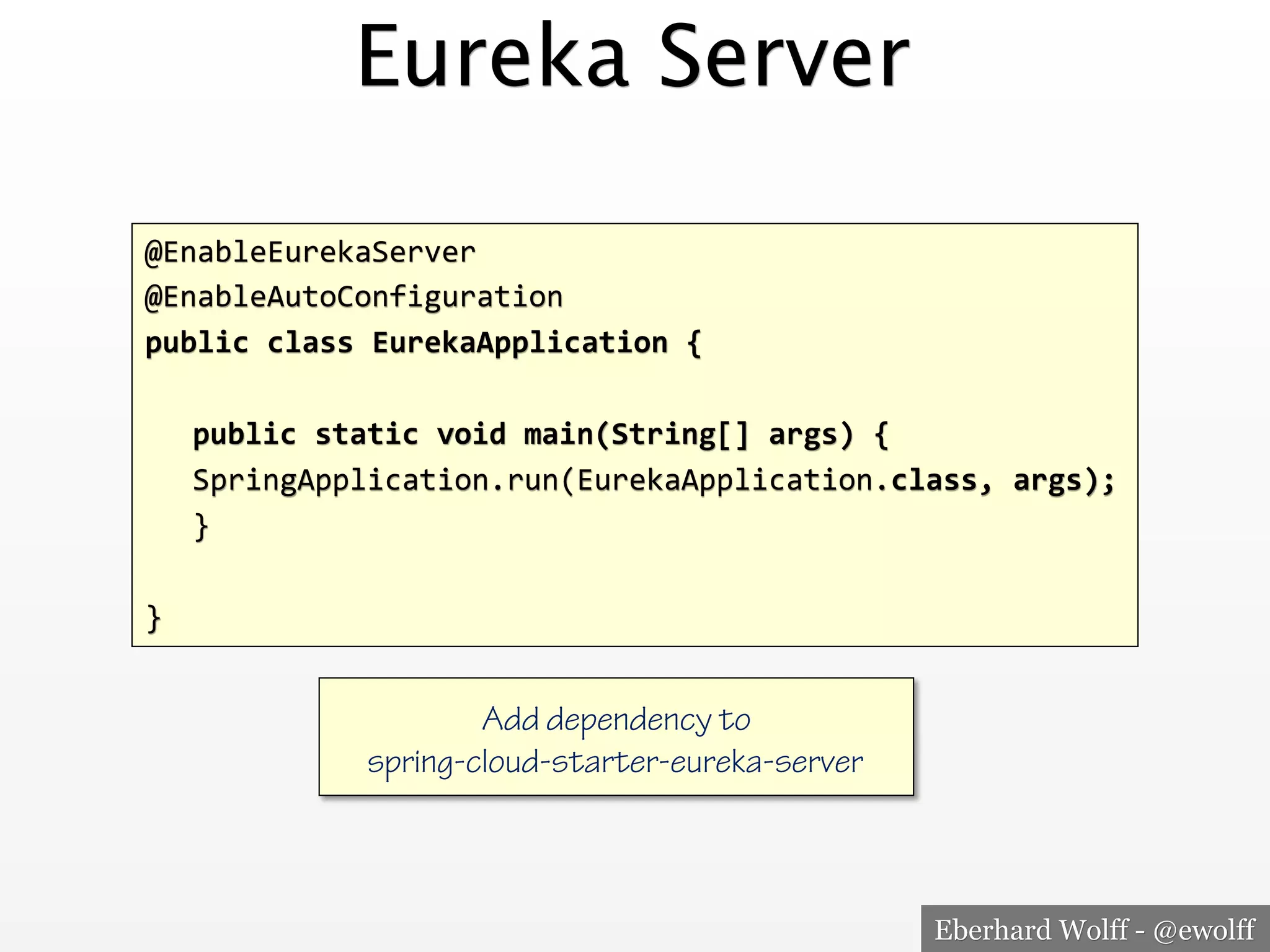Click the 'Add dependency to' note text
The height and width of the screenshot is (952, 1270).
click(x=616, y=720)
